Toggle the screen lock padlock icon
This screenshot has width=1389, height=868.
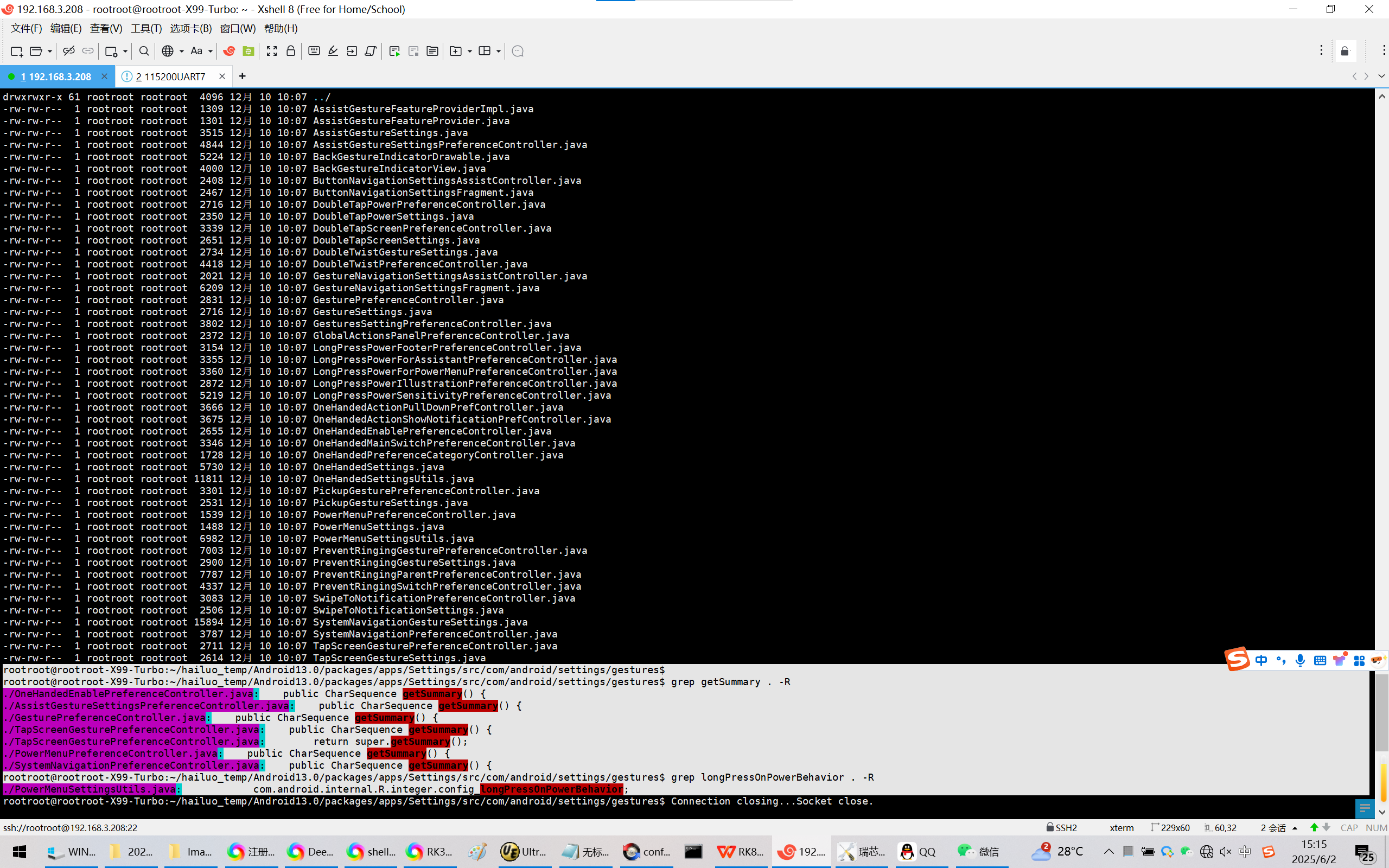(290, 51)
